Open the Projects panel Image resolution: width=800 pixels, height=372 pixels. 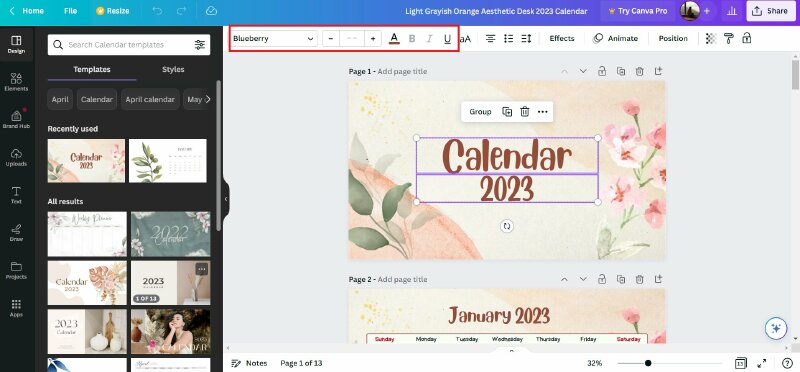16,270
